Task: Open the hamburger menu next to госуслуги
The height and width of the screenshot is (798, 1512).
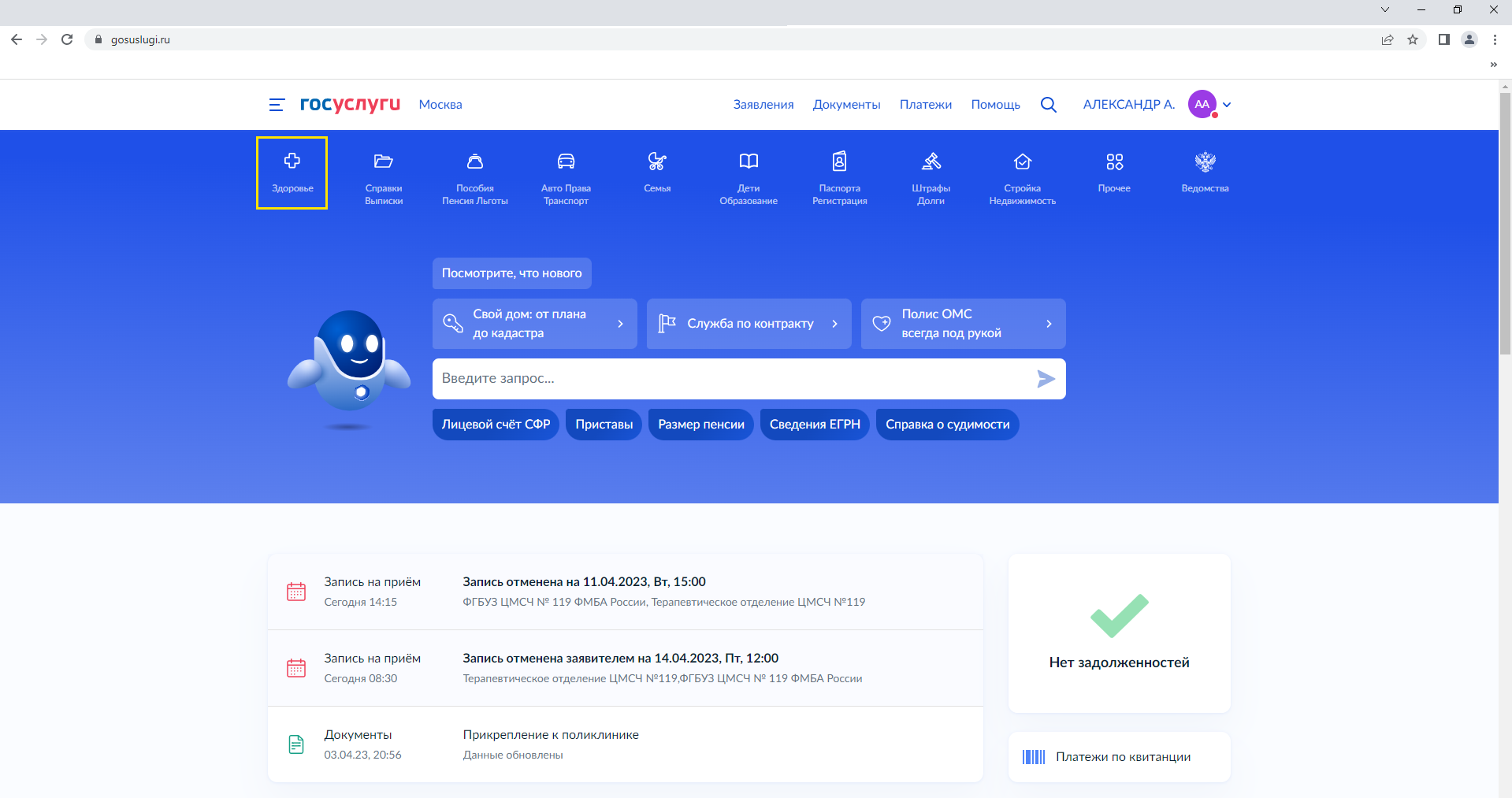Action: [277, 105]
